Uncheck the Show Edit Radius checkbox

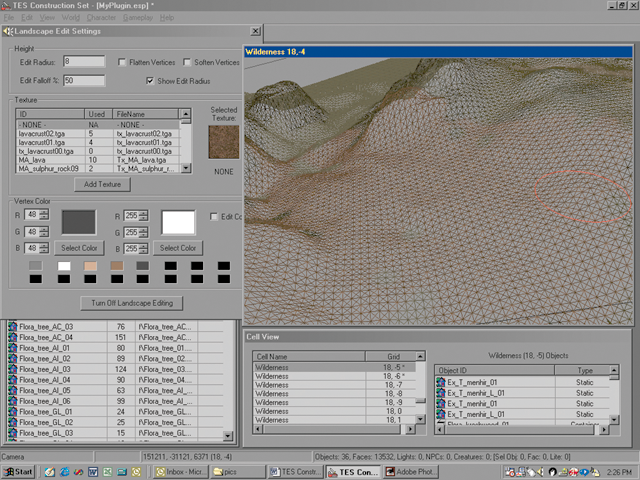point(150,80)
